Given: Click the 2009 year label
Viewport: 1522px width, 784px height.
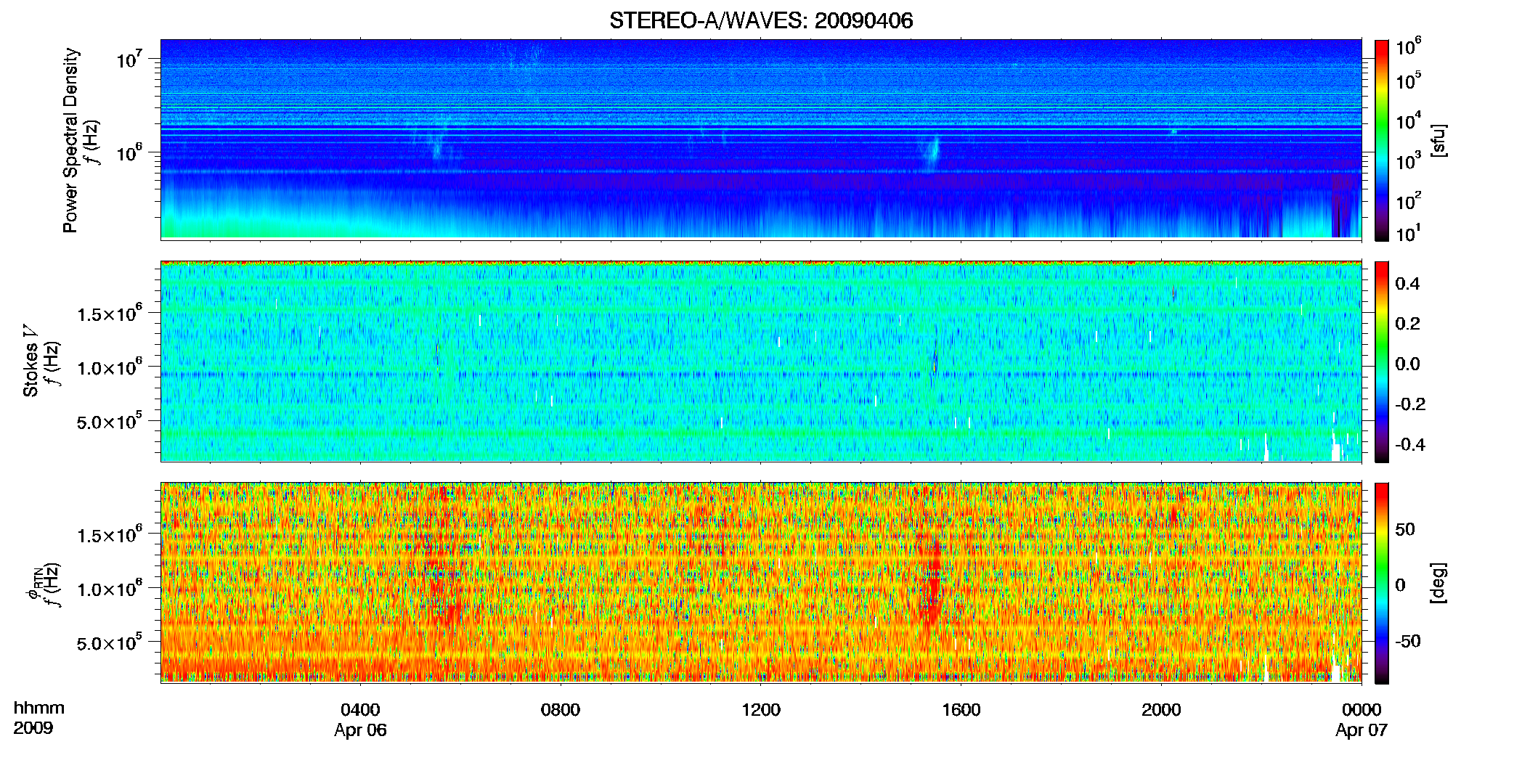Looking at the screenshot, I should pyautogui.click(x=33, y=728).
